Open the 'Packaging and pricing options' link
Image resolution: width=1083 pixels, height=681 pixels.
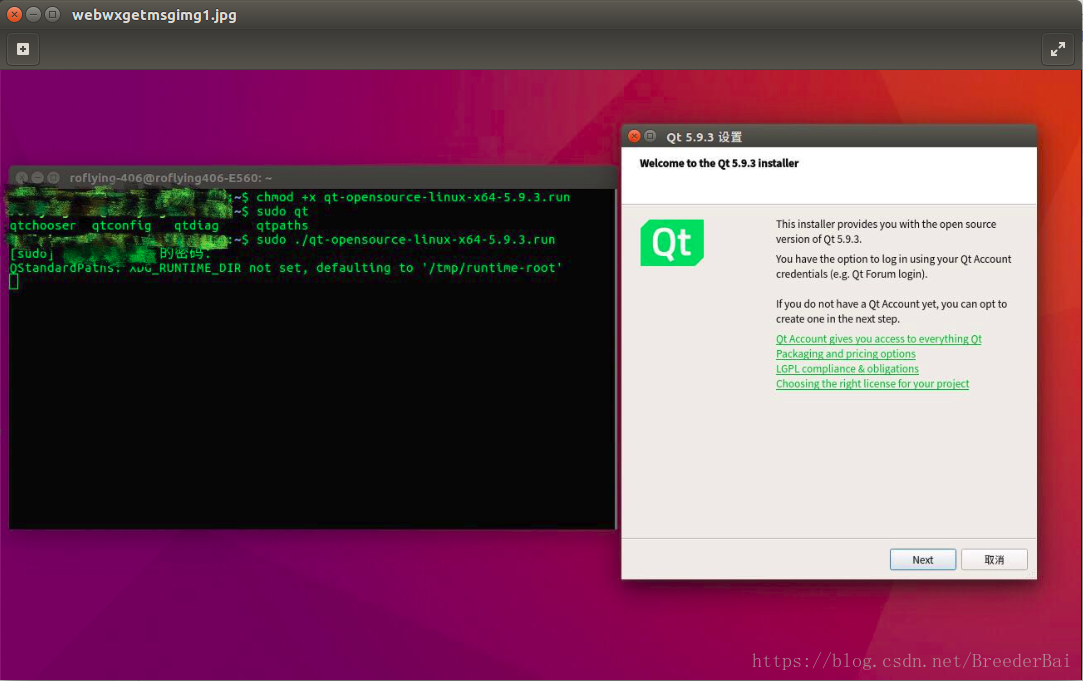tap(845, 354)
